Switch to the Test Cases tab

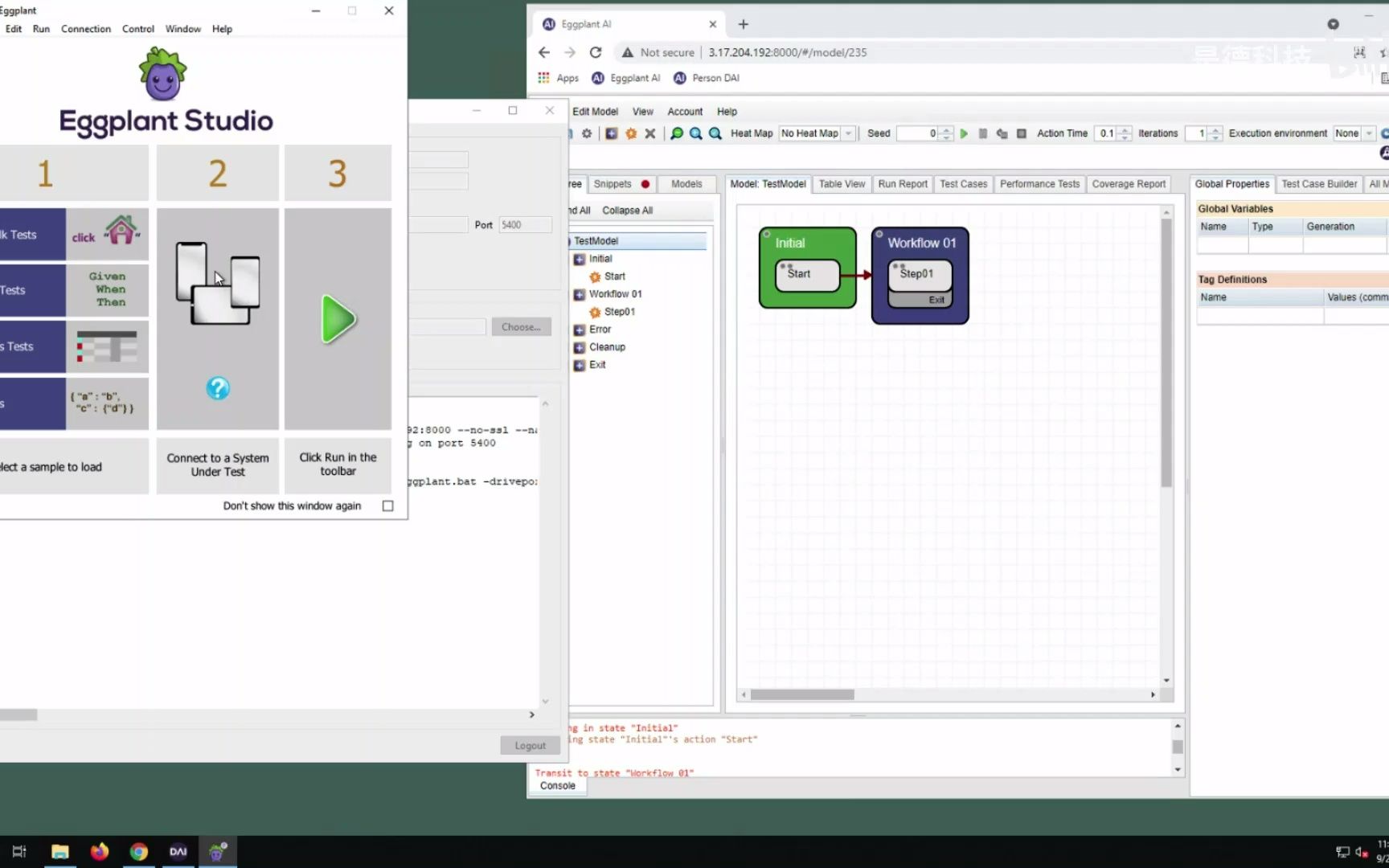click(963, 184)
